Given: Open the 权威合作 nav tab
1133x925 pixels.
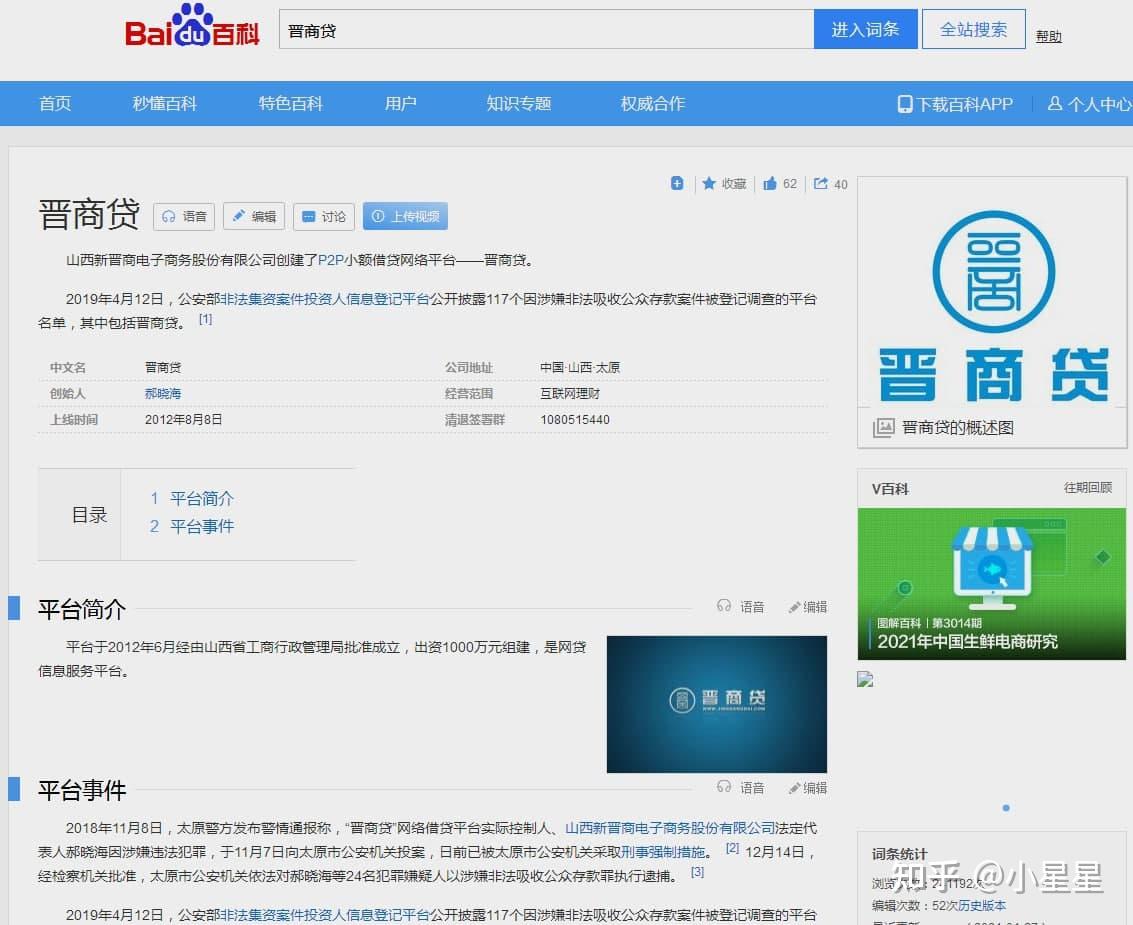Looking at the screenshot, I should pyautogui.click(x=652, y=103).
